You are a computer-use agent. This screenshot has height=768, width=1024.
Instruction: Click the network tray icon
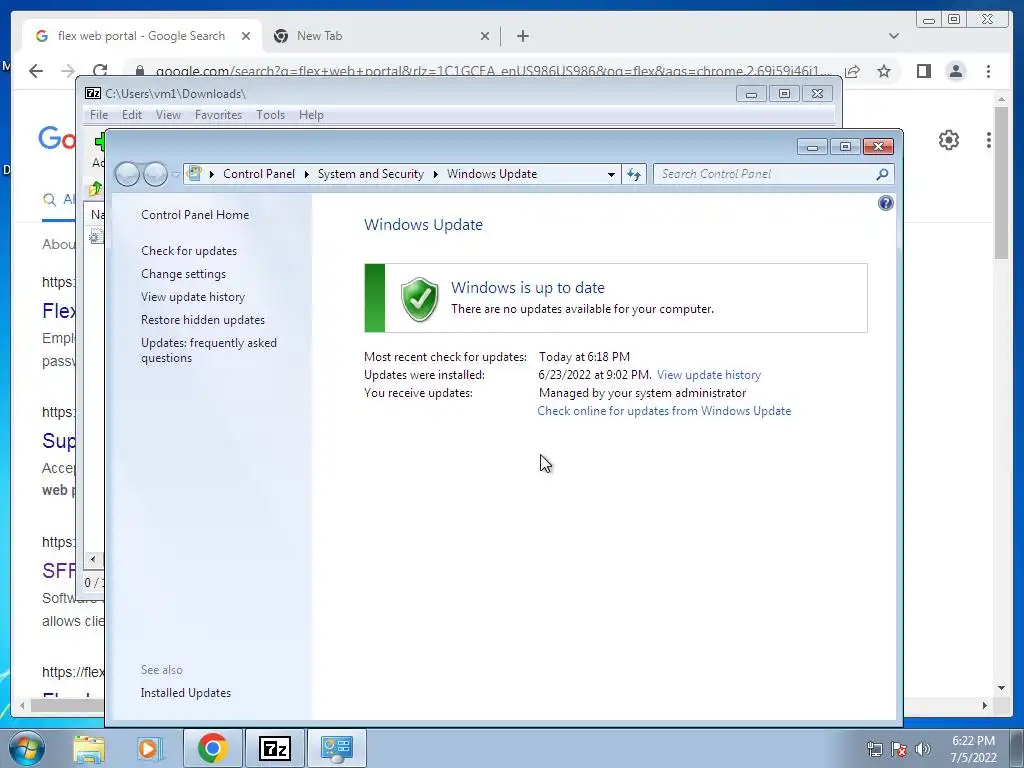(874, 749)
